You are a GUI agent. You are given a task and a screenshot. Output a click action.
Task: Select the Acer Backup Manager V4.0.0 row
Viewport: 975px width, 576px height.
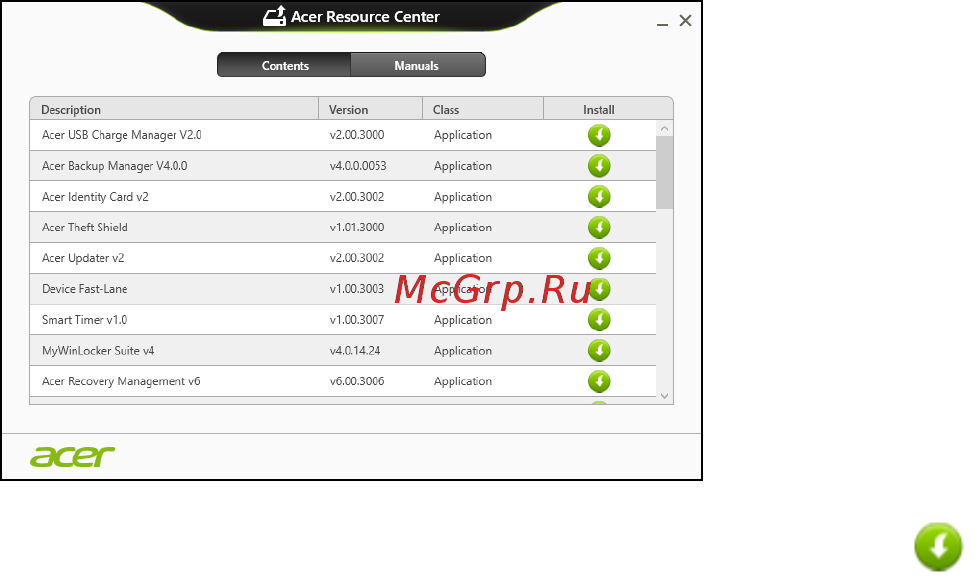(x=343, y=166)
